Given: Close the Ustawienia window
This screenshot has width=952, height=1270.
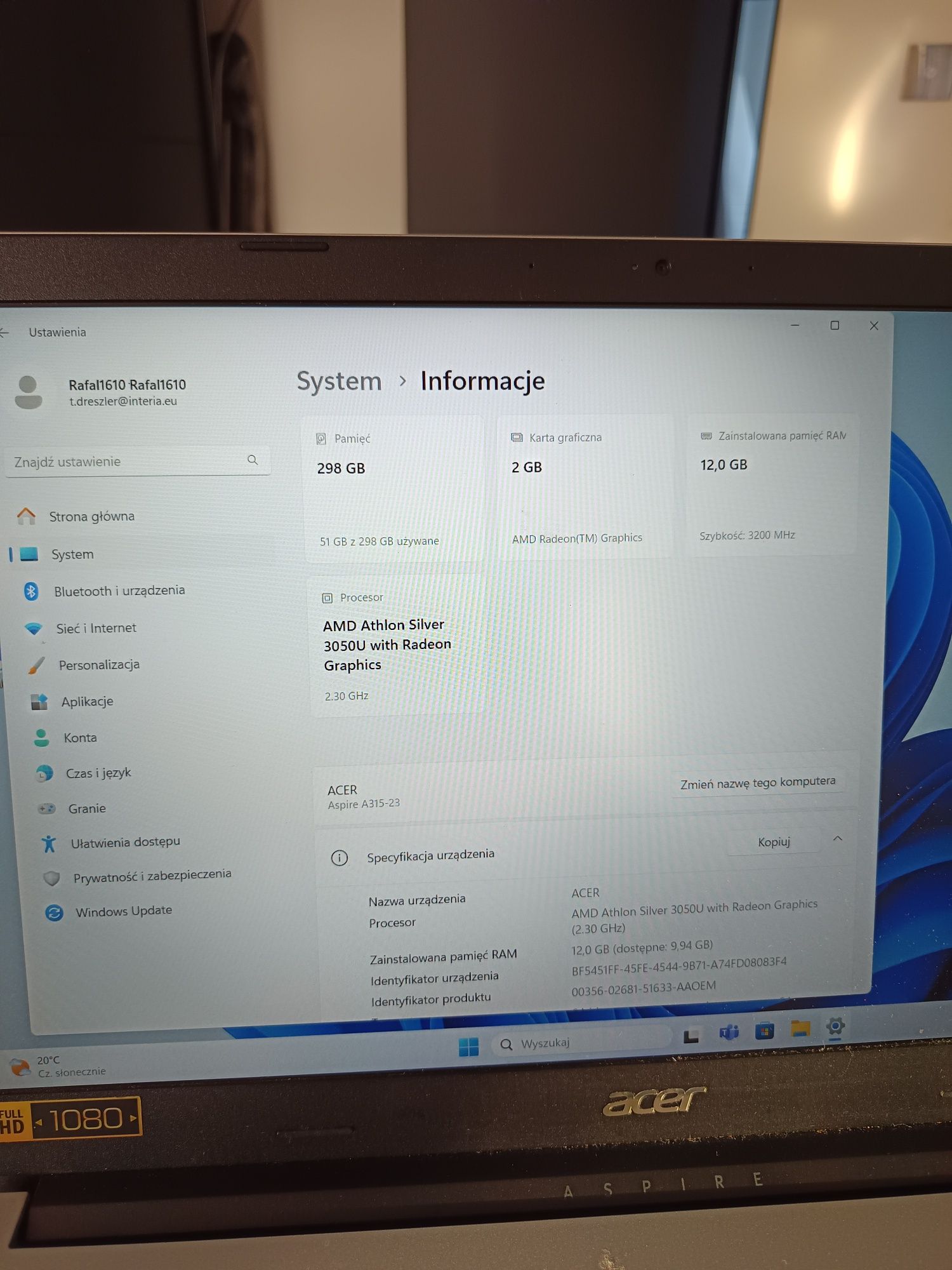Looking at the screenshot, I should point(874,326).
